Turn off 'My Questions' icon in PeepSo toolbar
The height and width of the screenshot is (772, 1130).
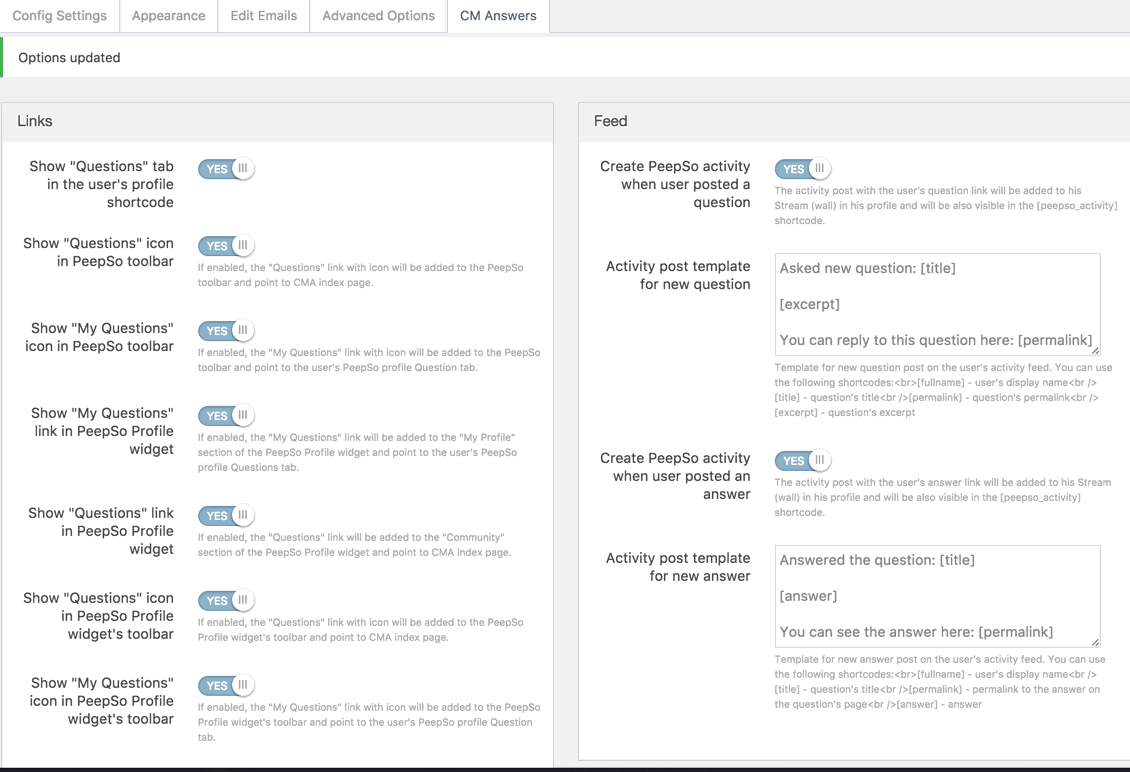226,331
